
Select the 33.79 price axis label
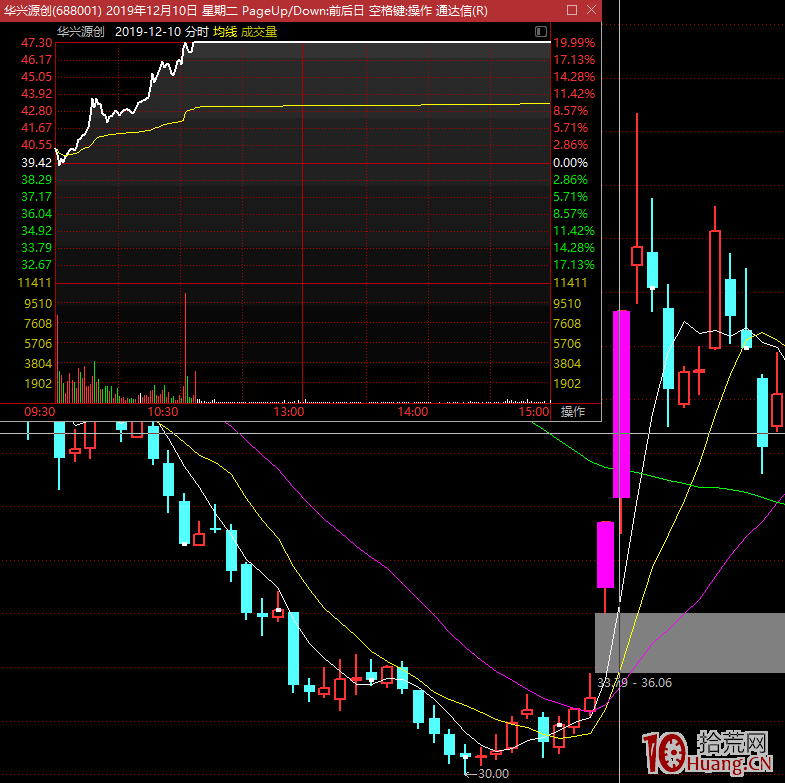click(x=37, y=248)
